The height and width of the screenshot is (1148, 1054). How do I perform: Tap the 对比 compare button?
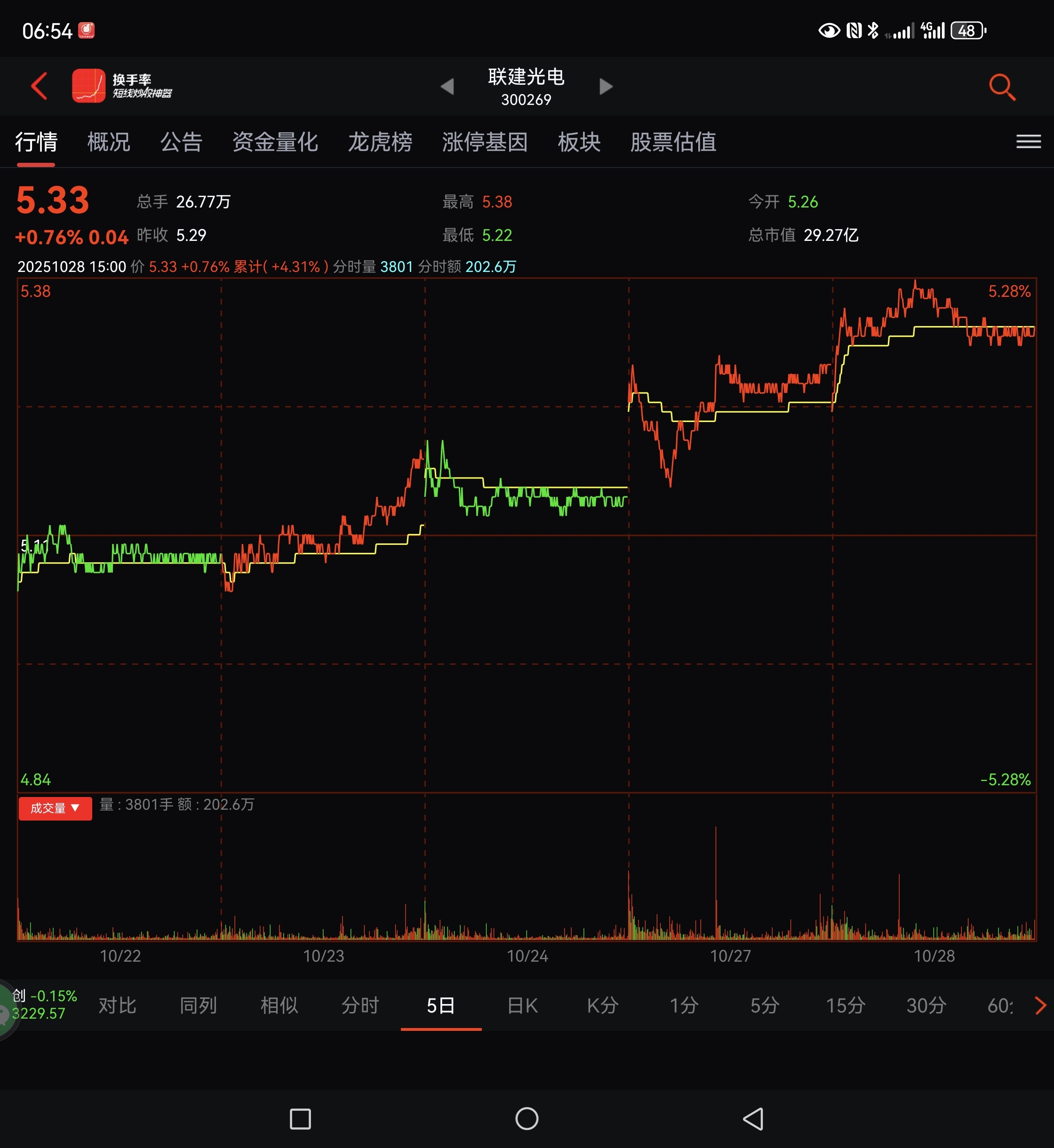click(117, 1005)
